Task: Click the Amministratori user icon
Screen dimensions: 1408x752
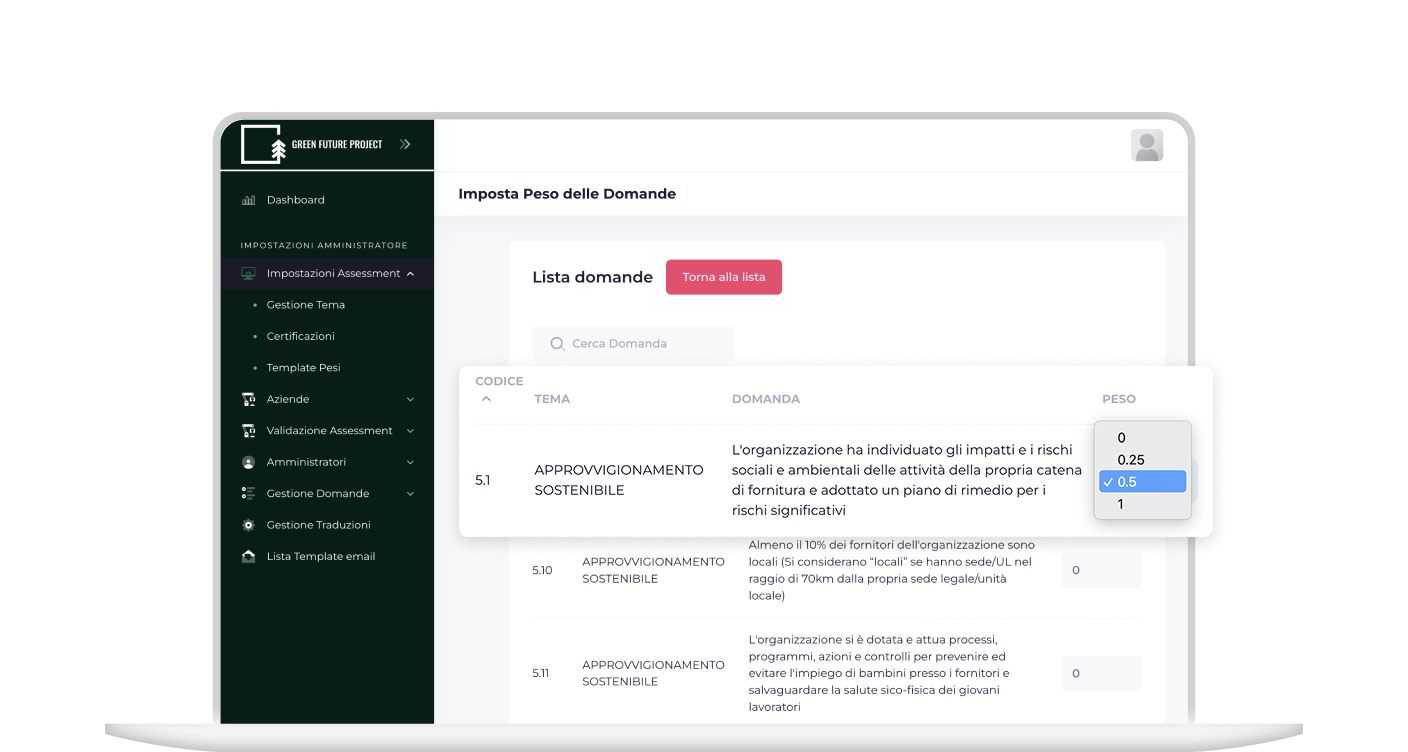Action: pos(249,462)
